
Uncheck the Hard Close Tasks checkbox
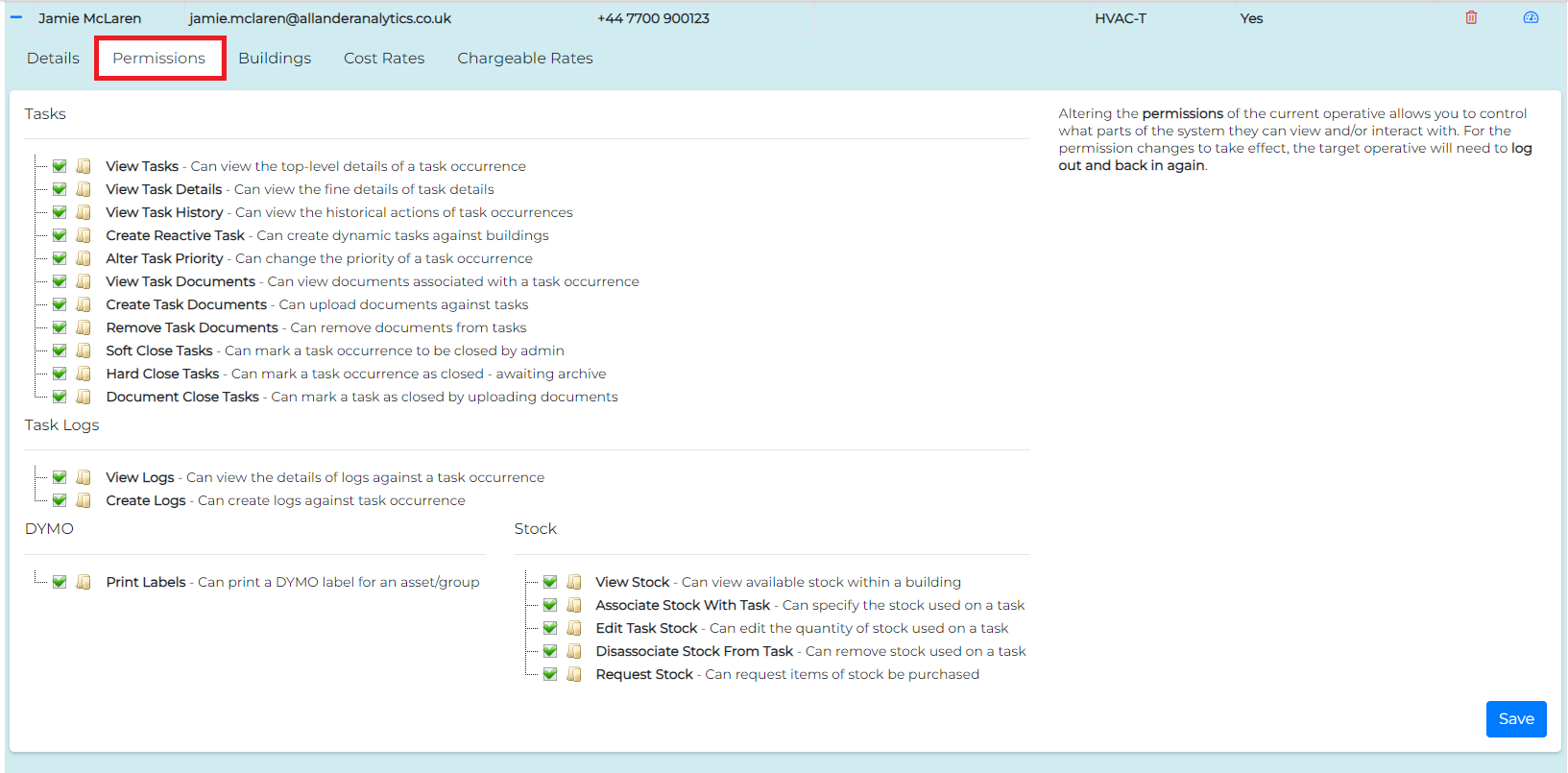60,374
